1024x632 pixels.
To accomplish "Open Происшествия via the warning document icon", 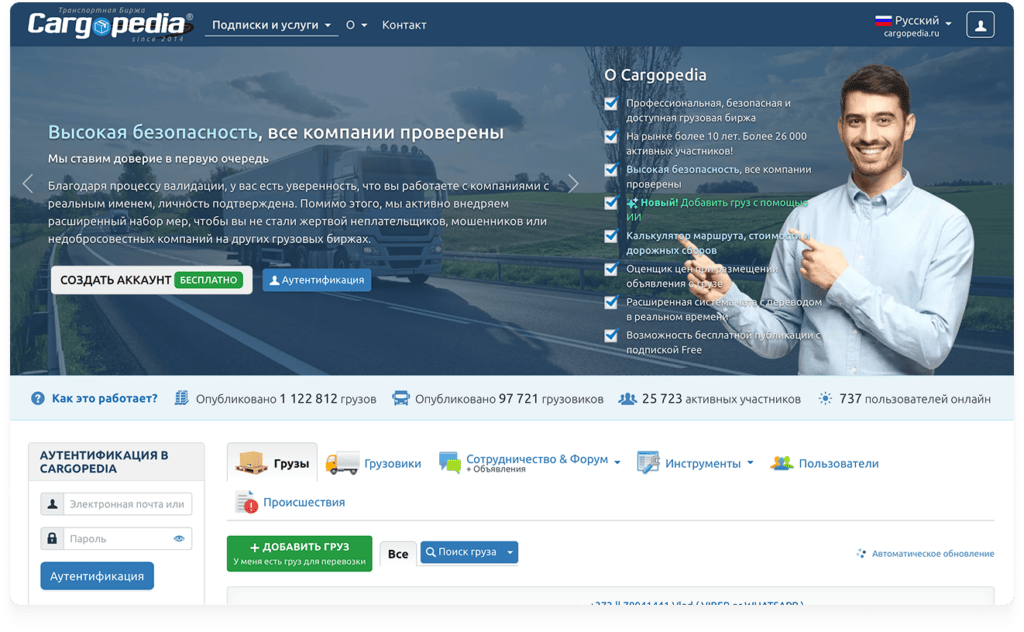I will [x=243, y=501].
